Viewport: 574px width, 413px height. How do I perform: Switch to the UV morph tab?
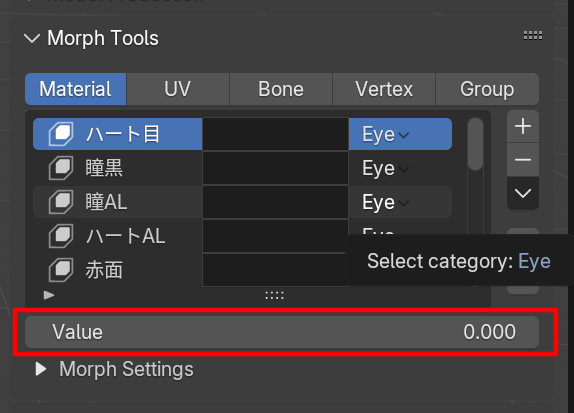178,89
